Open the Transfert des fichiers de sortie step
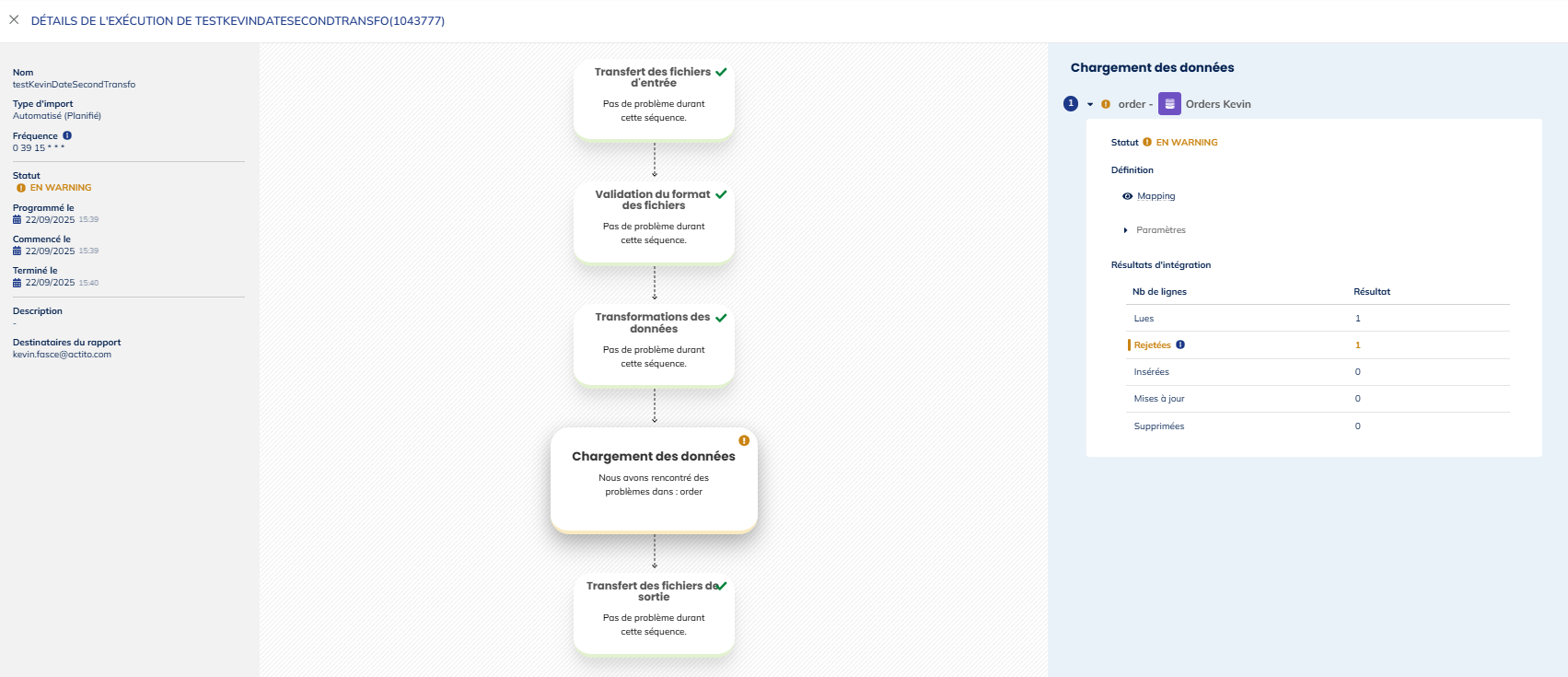This screenshot has height=677, width=1568. pos(654,613)
